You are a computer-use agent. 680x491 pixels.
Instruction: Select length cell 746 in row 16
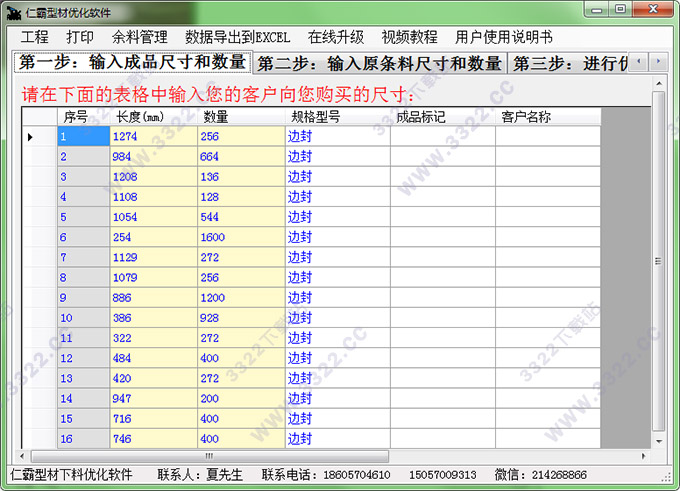[154, 439]
